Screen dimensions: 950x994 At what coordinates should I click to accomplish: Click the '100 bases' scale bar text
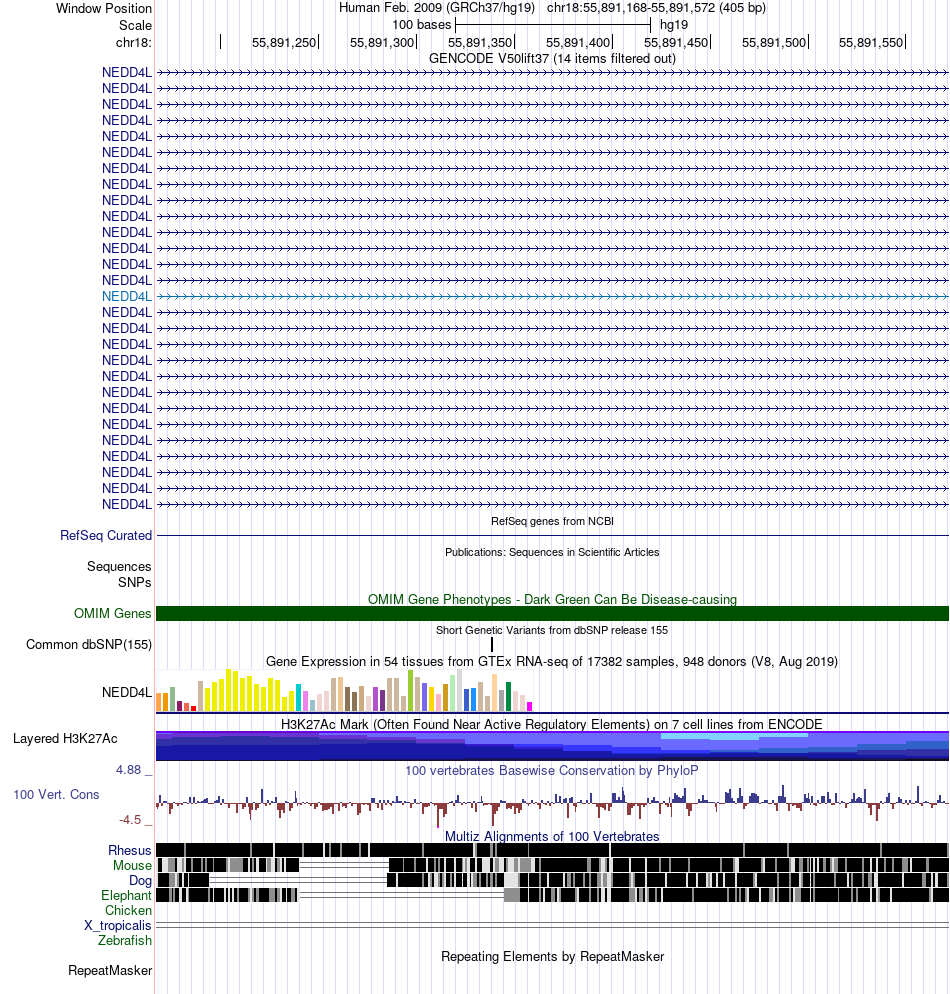point(421,25)
